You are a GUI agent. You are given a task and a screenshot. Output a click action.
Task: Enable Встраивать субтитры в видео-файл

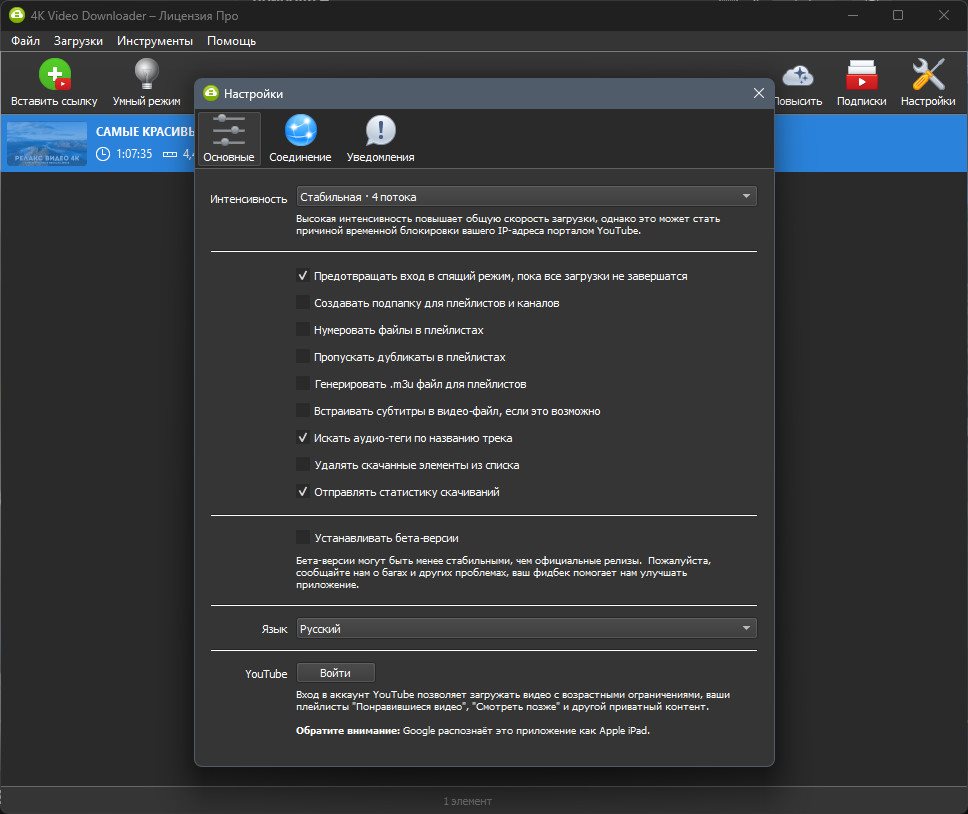(x=302, y=411)
